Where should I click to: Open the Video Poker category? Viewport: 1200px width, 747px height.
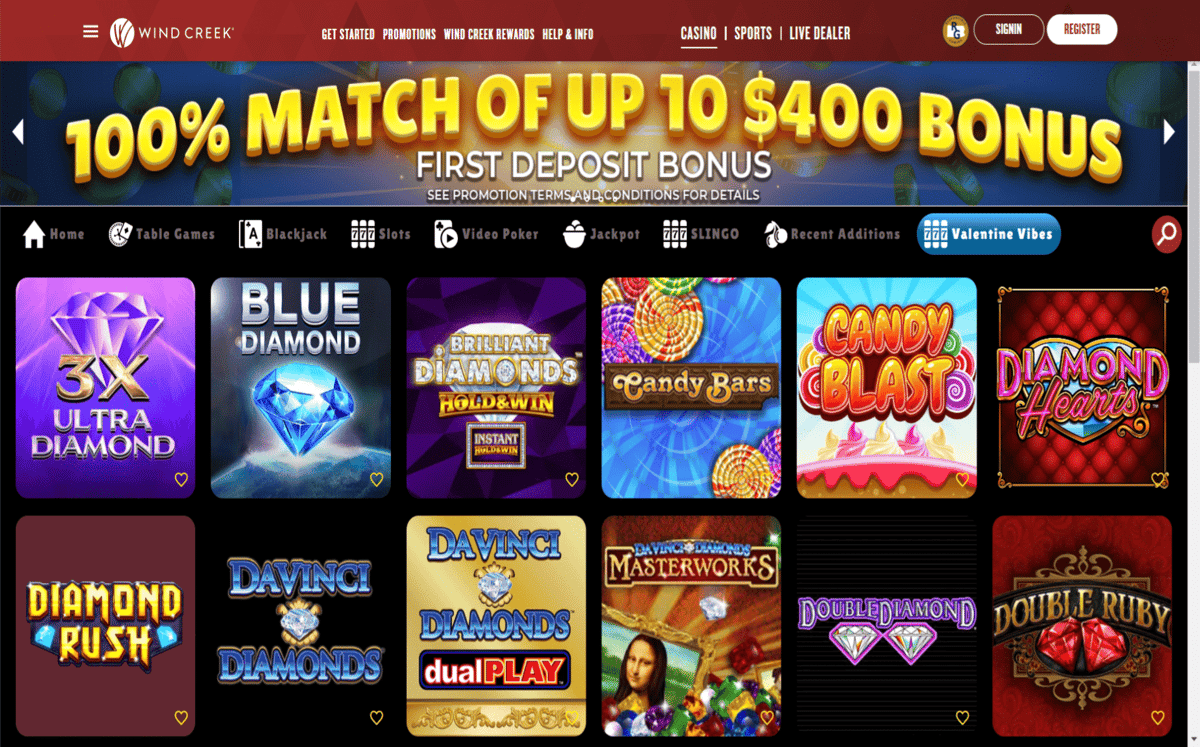[x=486, y=234]
